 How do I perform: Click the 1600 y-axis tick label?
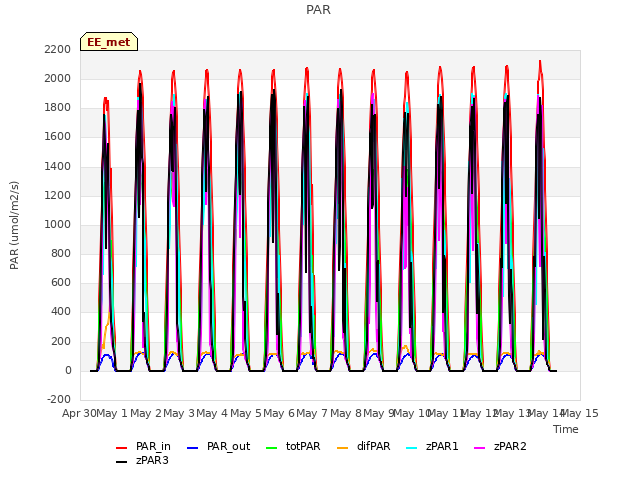[x=58, y=137]
